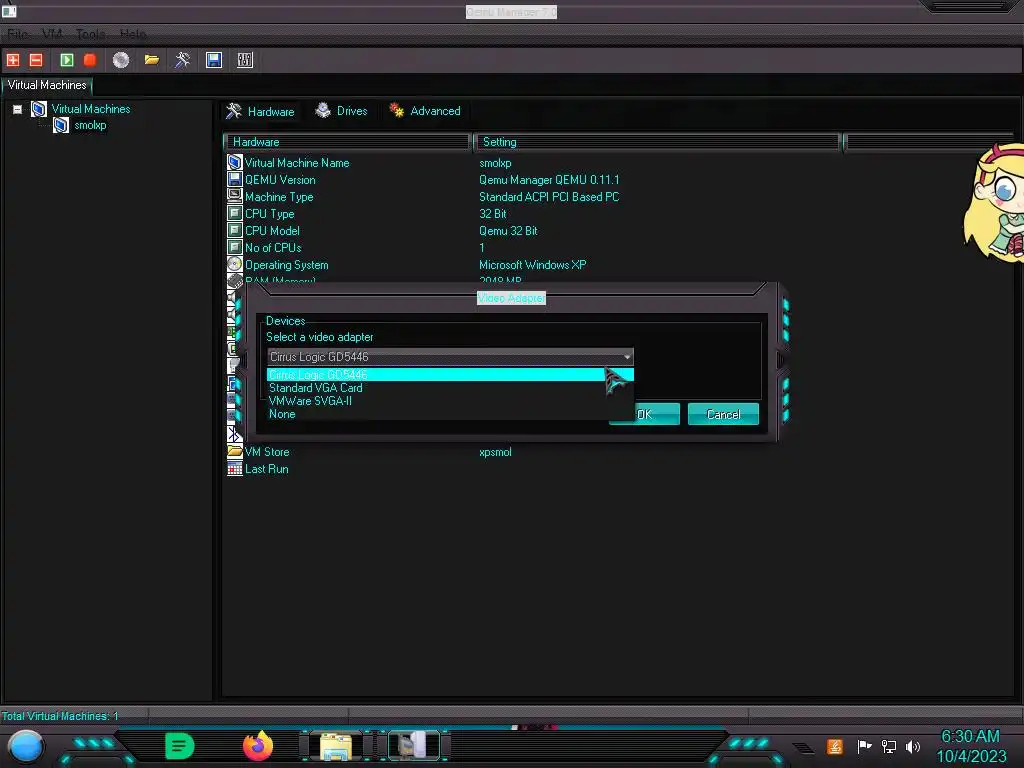Confirm with the OK button

point(645,414)
